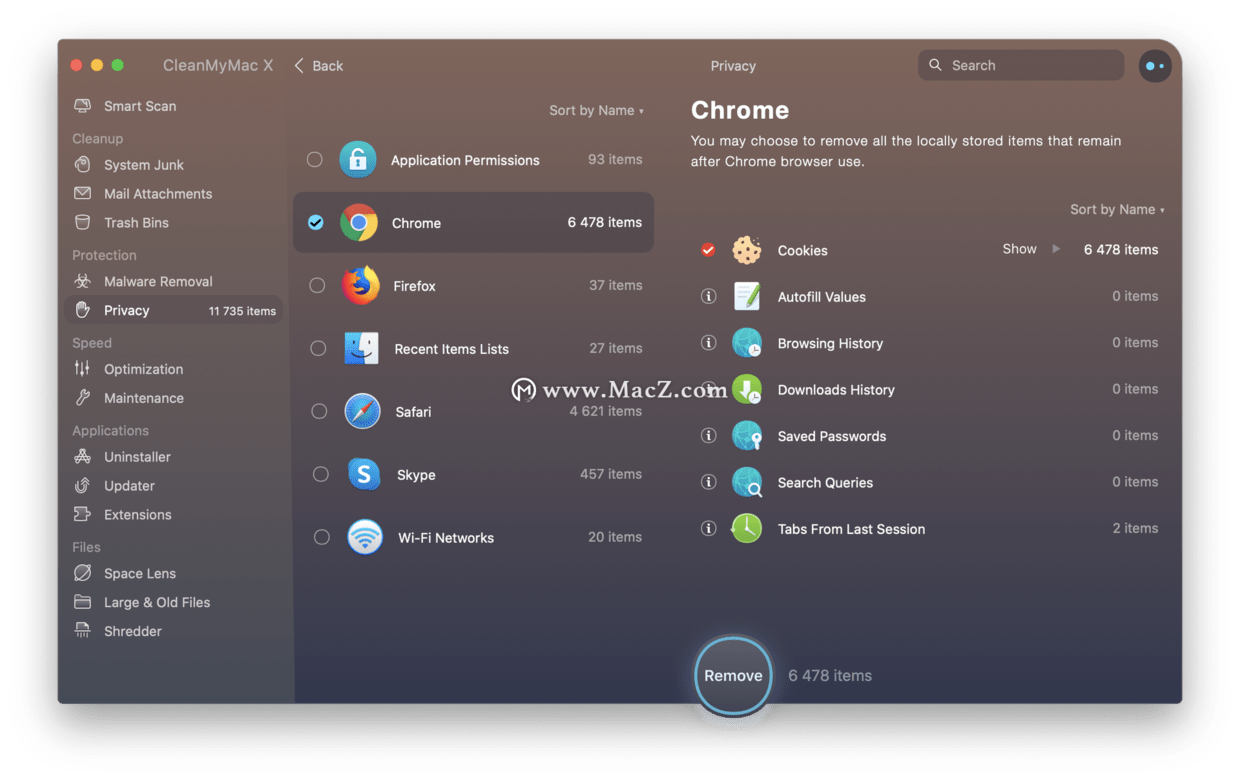Viewport: 1240px width, 780px height.
Task: Open Sort by Name dropdown in app list
Action: (x=596, y=111)
